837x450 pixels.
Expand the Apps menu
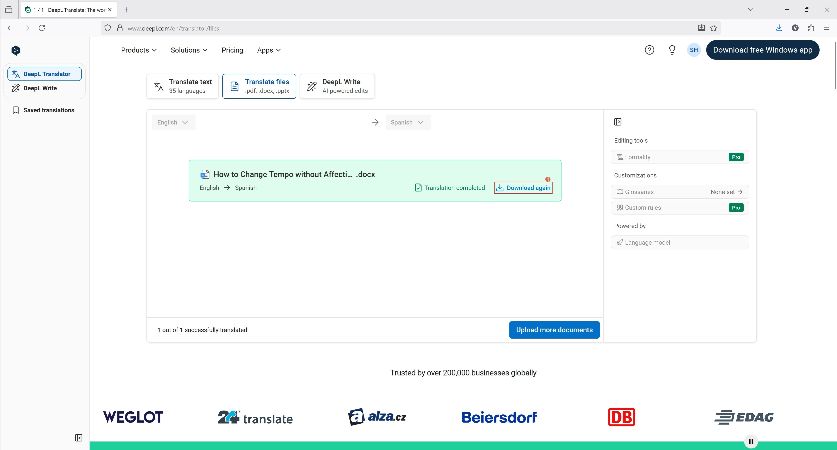pos(269,50)
